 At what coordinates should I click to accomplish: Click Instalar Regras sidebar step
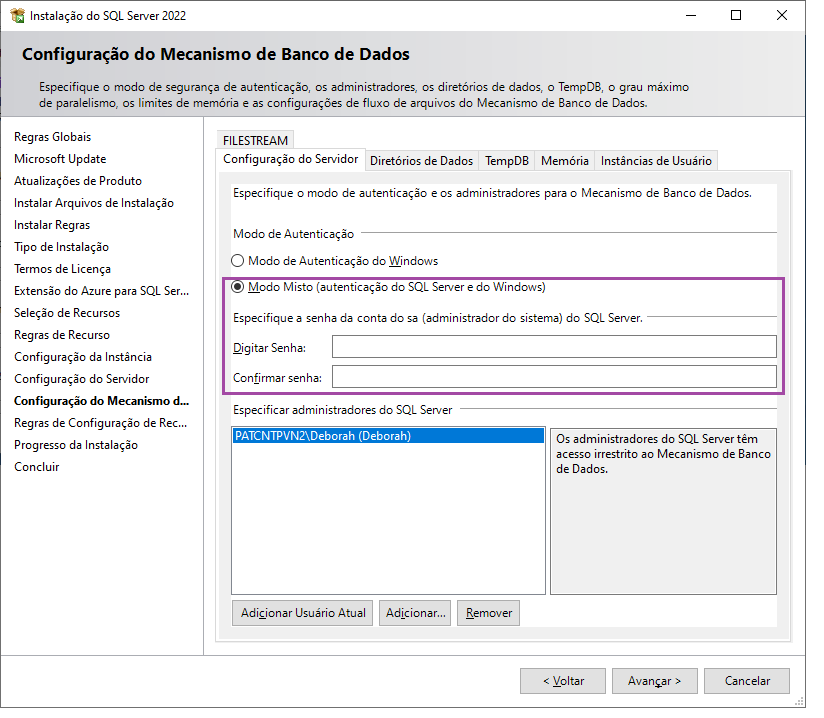pos(52,225)
